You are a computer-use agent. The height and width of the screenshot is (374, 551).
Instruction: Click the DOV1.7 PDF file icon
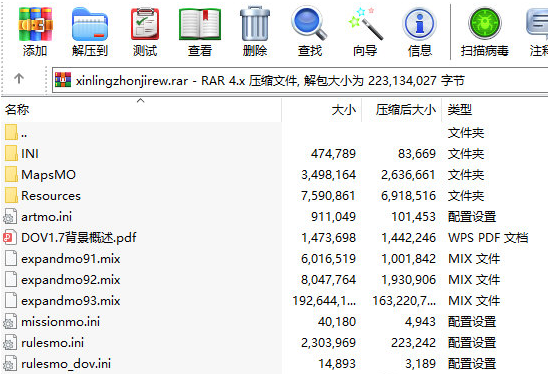pos(10,238)
